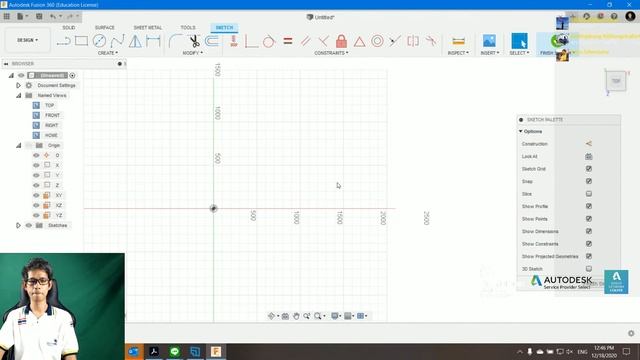
Task: Click the Select cursor icon
Action: point(519,41)
